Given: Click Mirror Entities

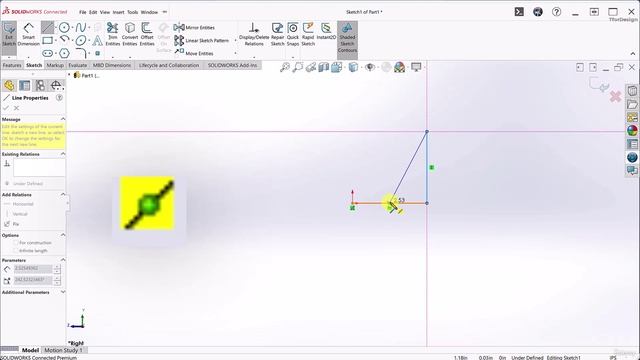Looking at the screenshot, I should [194, 27].
